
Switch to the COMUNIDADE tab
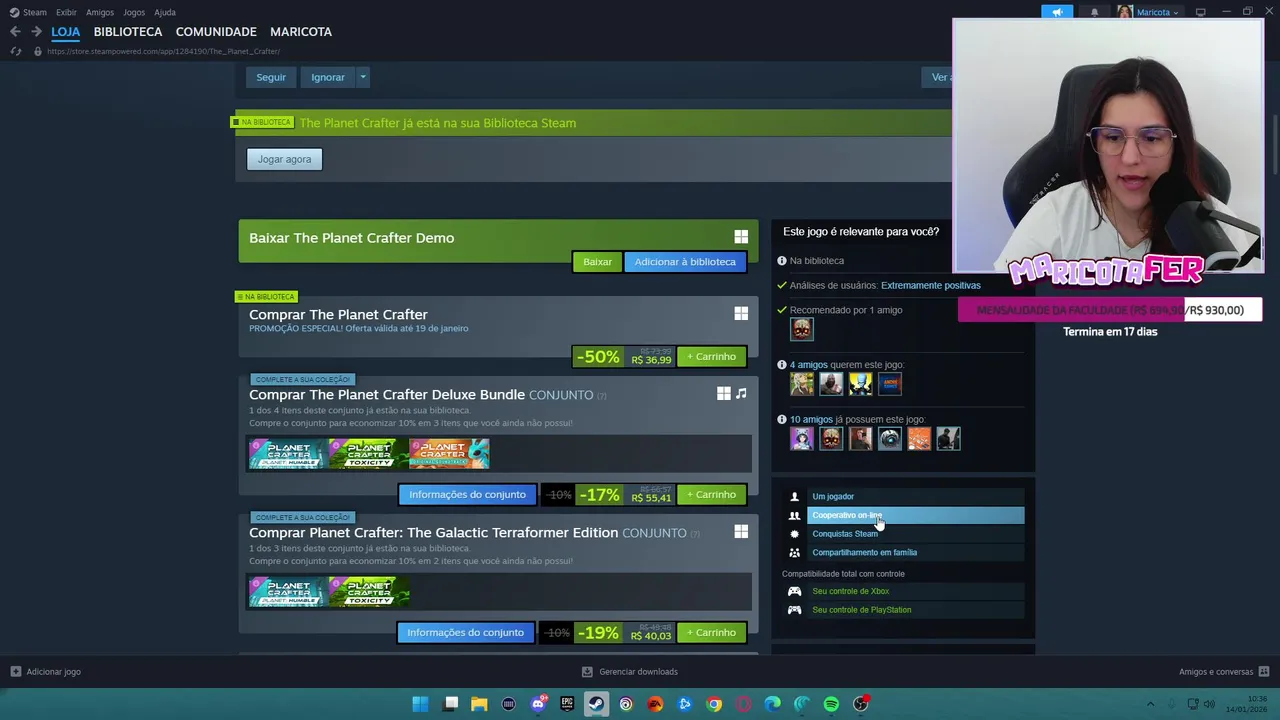pos(216,32)
